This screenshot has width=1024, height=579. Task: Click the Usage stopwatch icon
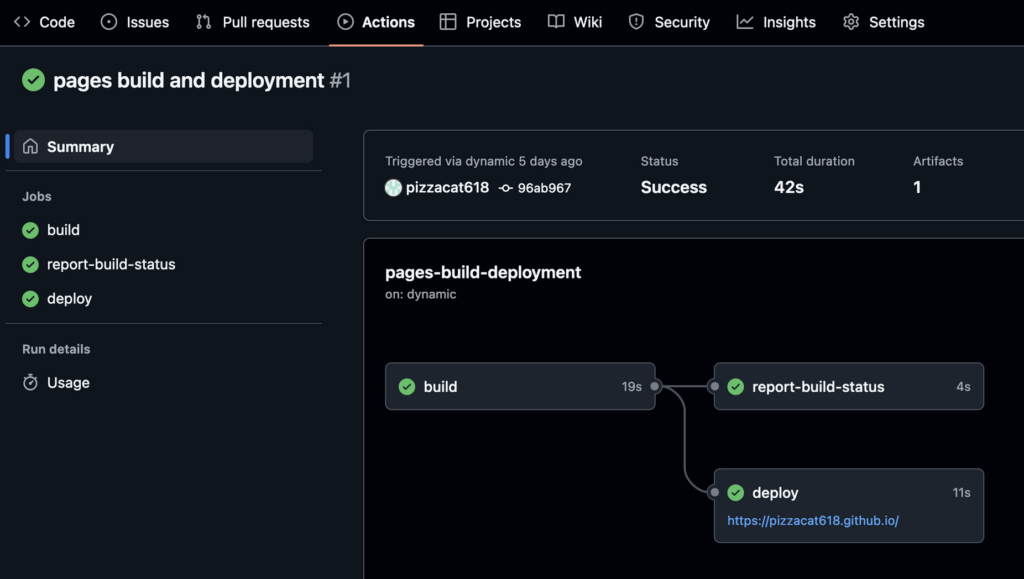click(x=30, y=382)
